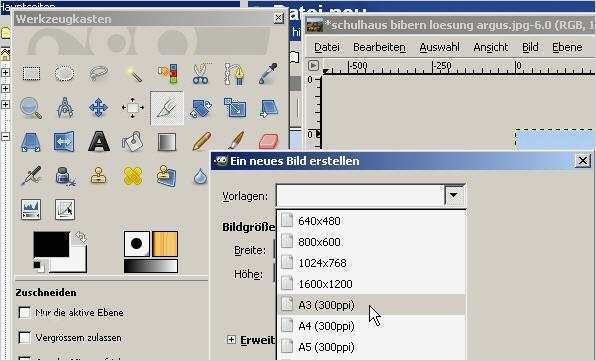Select the Crop knife tool
Image resolution: width=596 pixels, height=361 pixels.
pos(167,108)
